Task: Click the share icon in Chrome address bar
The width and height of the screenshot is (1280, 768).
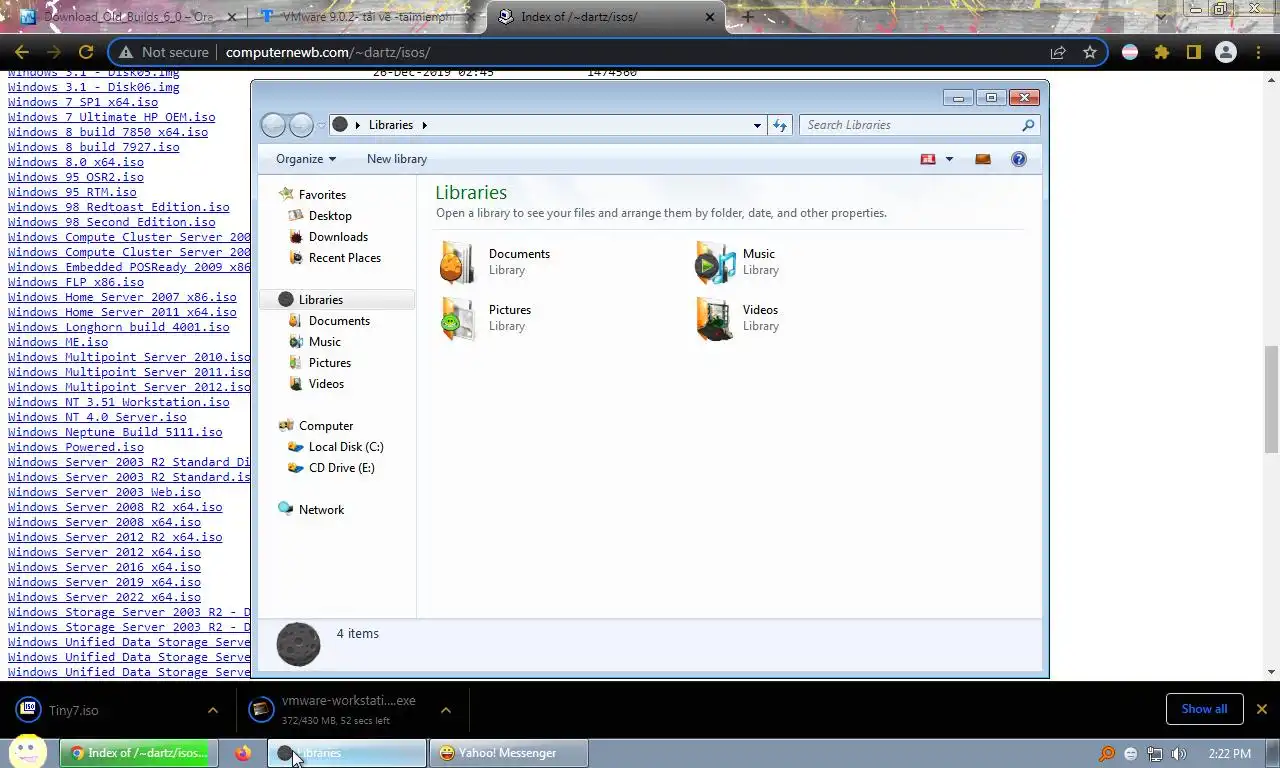Action: point(1058,52)
